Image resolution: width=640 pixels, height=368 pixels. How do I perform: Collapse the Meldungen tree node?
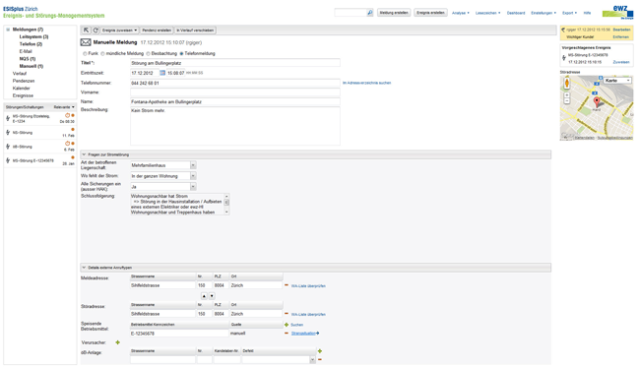point(8,29)
